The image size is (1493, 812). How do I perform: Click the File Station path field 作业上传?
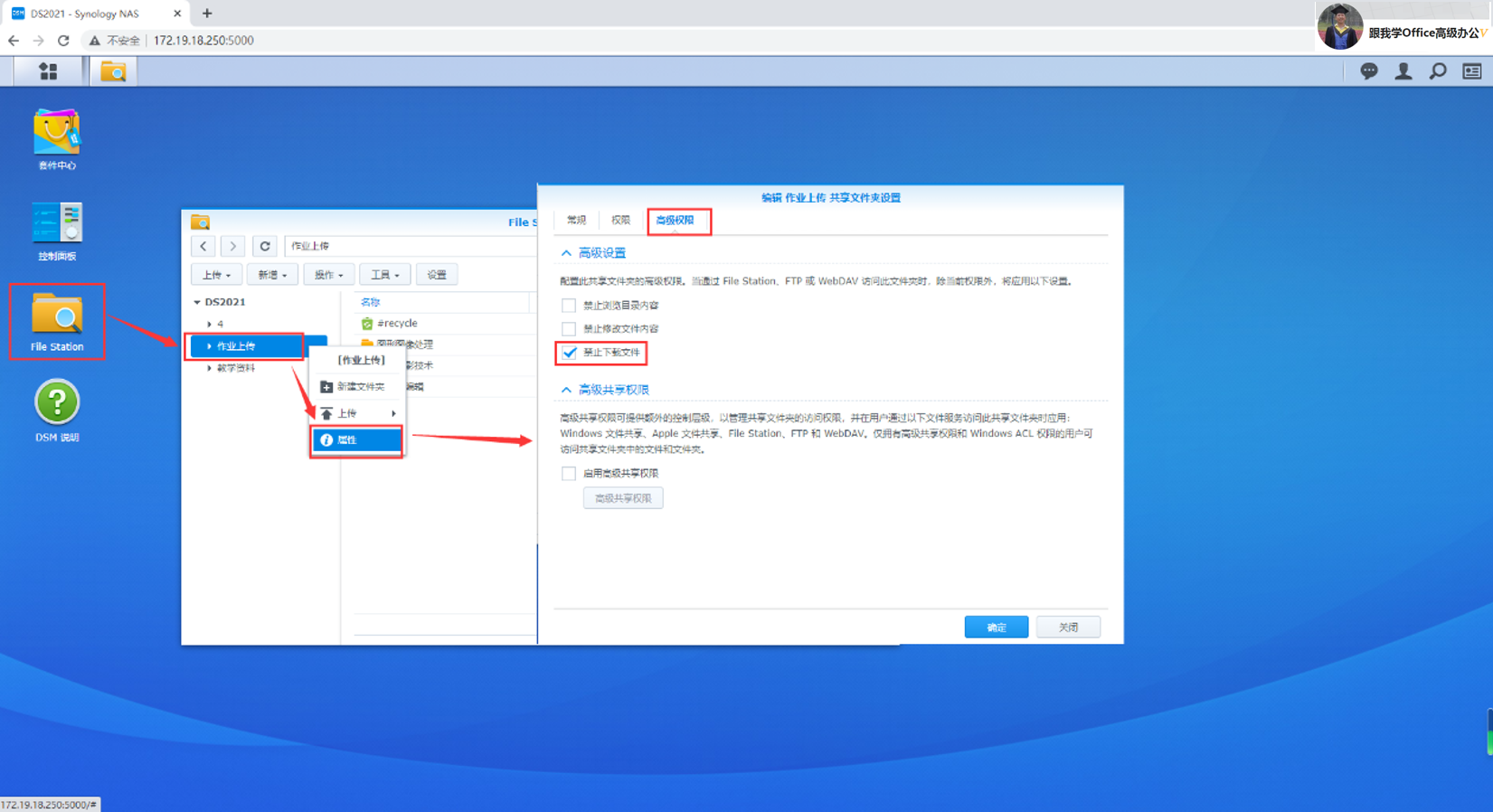click(411, 246)
